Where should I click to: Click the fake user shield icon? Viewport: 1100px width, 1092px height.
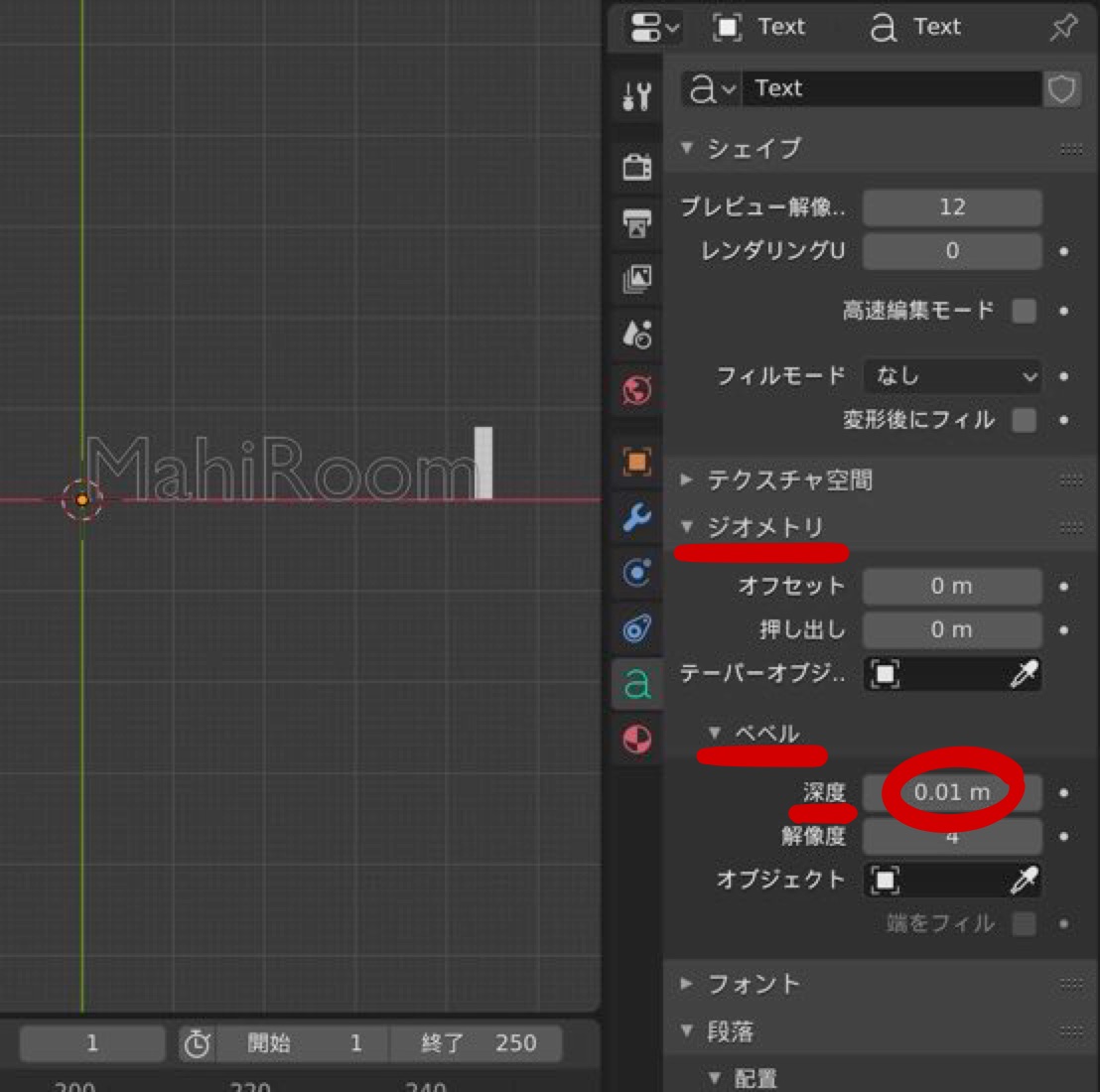1061,88
